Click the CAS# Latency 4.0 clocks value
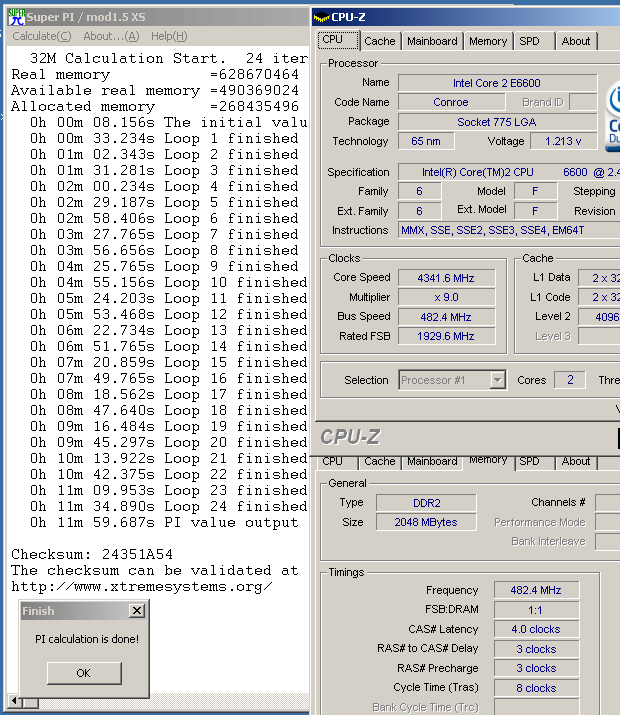Viewport: 620px width, 715px height. pyautogui.click(x=537, y=629)
